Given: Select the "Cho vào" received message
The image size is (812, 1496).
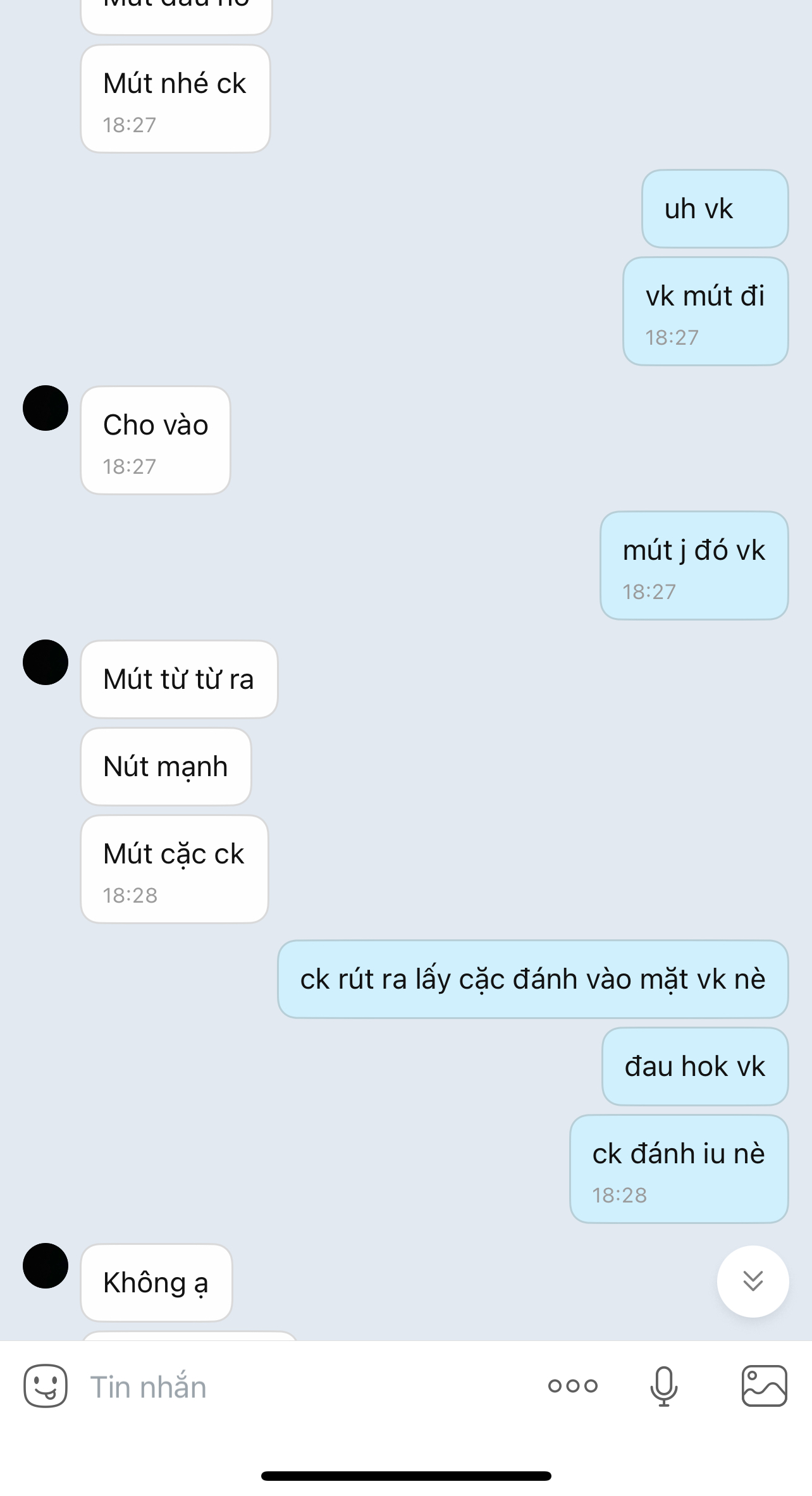Looking at the screenshot, I should (x=156, y=440).
